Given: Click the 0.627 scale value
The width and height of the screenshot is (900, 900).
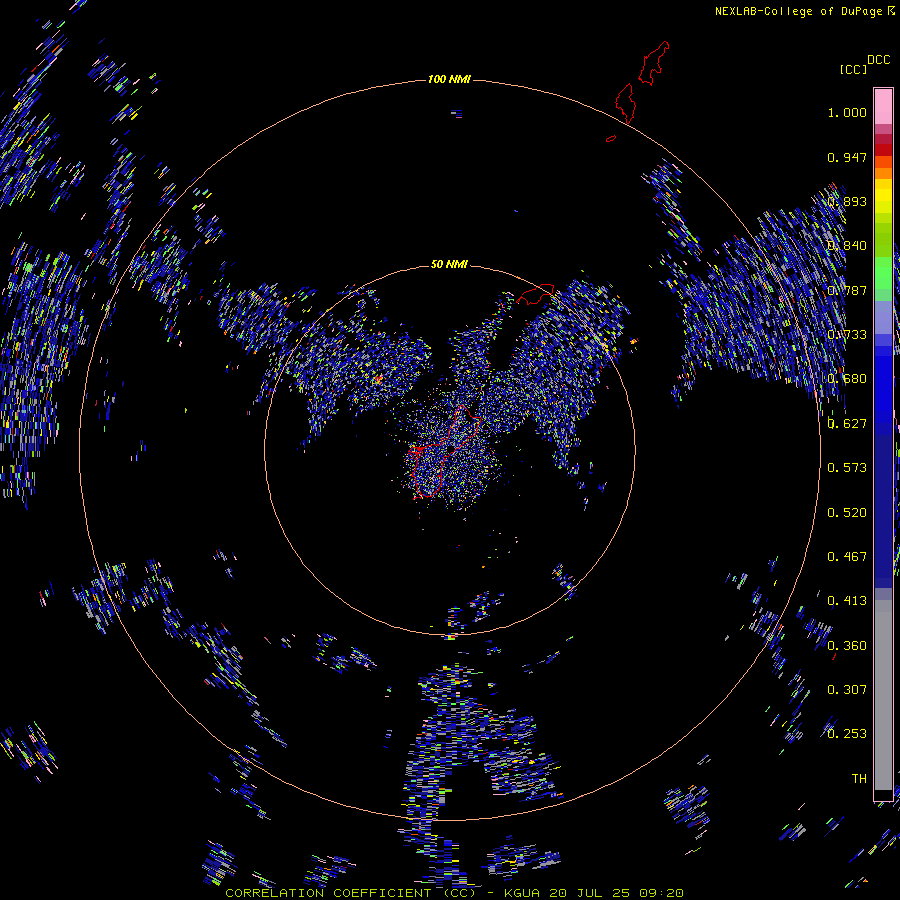Looking at the screenshot, I should 847,424.
